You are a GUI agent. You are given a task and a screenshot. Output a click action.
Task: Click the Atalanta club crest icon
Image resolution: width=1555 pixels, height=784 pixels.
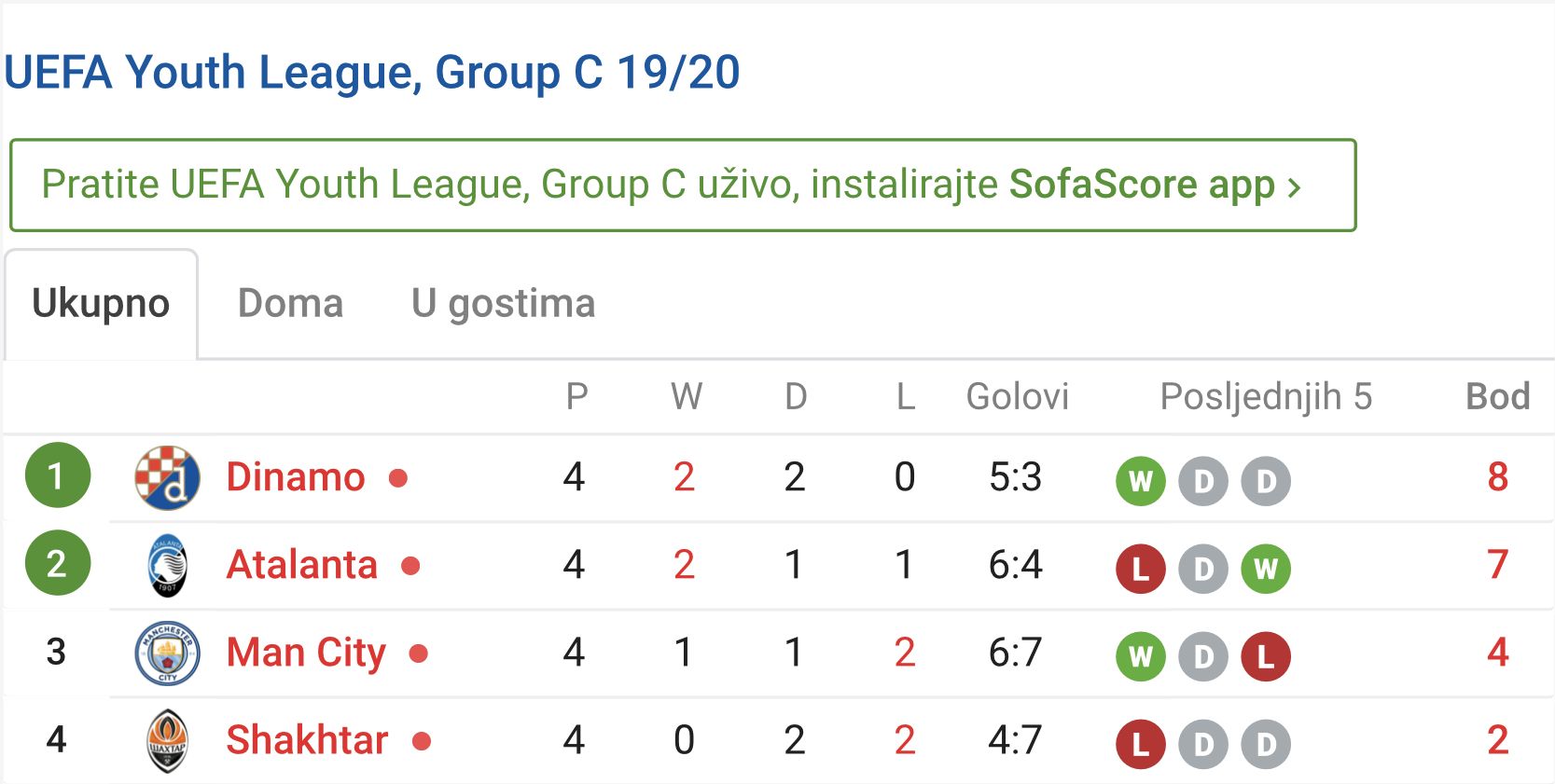(x=168, y=565)
